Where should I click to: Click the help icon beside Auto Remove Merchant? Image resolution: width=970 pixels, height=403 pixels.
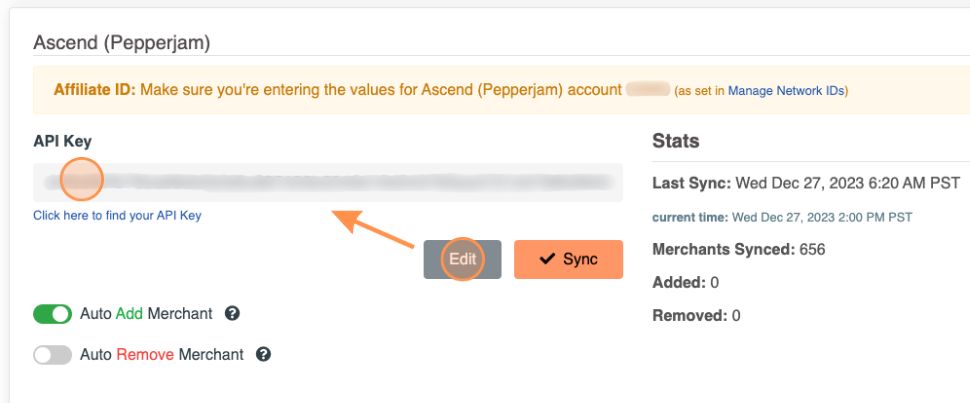point(264,354)
